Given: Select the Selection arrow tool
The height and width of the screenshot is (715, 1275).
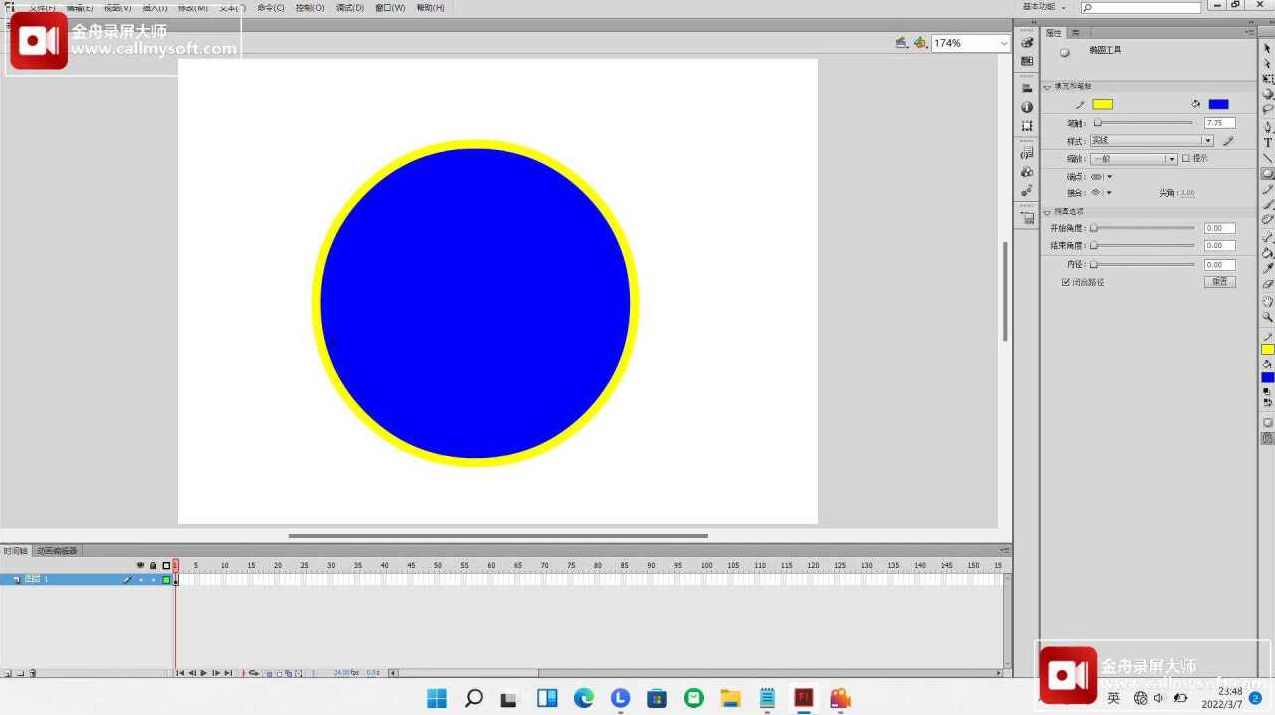Looking at the screenshot, I should 1268,48.
